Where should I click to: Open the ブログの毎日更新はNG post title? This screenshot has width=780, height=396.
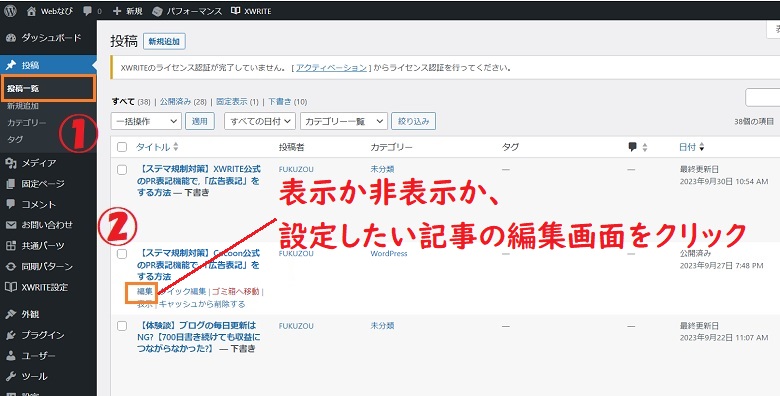[198, 337]
